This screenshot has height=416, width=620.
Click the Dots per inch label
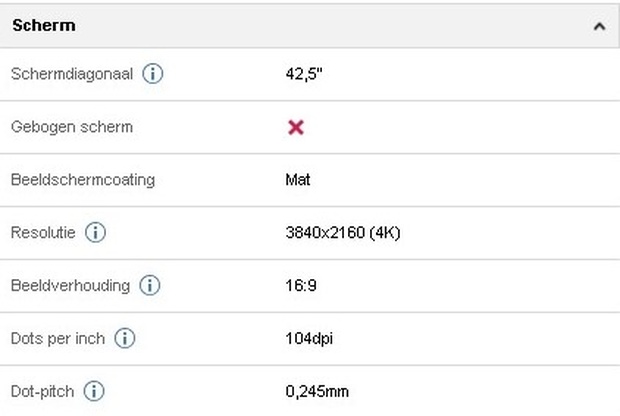[58, 338]
